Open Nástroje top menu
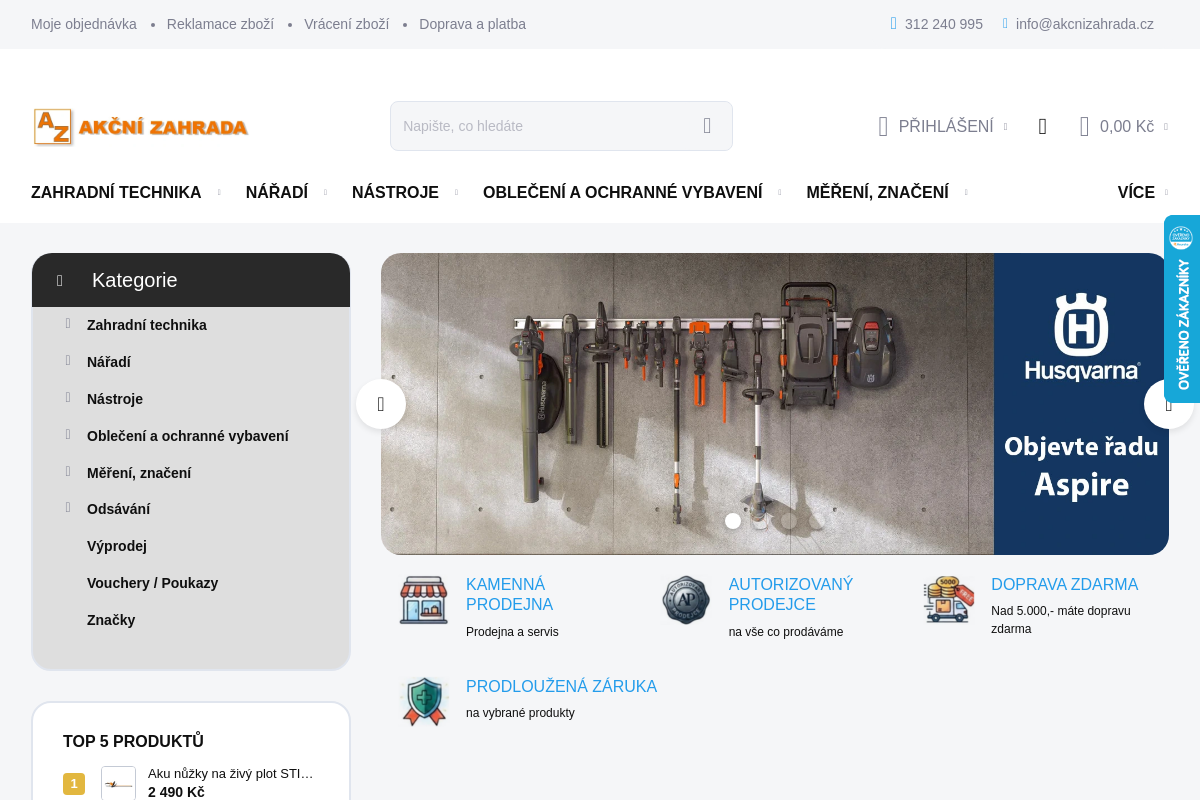 pyautogui.click(x=395, y=193)
